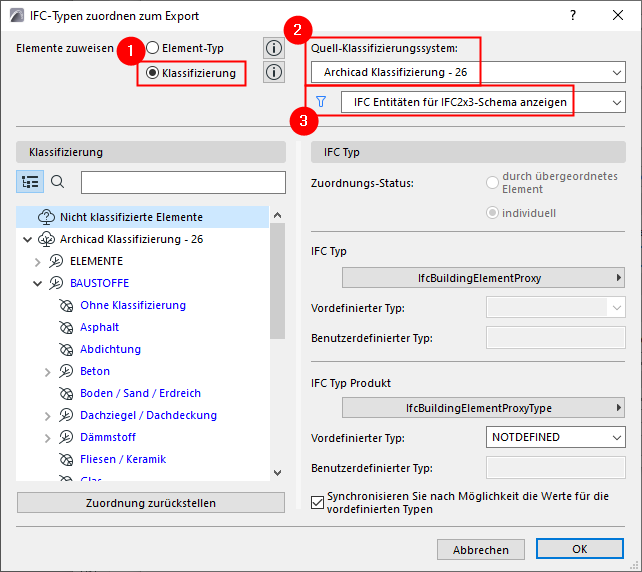The image size is (642, 572).
Task: Click the tree vertical scrollbar thumb
Action: click(x=278, y=281)
